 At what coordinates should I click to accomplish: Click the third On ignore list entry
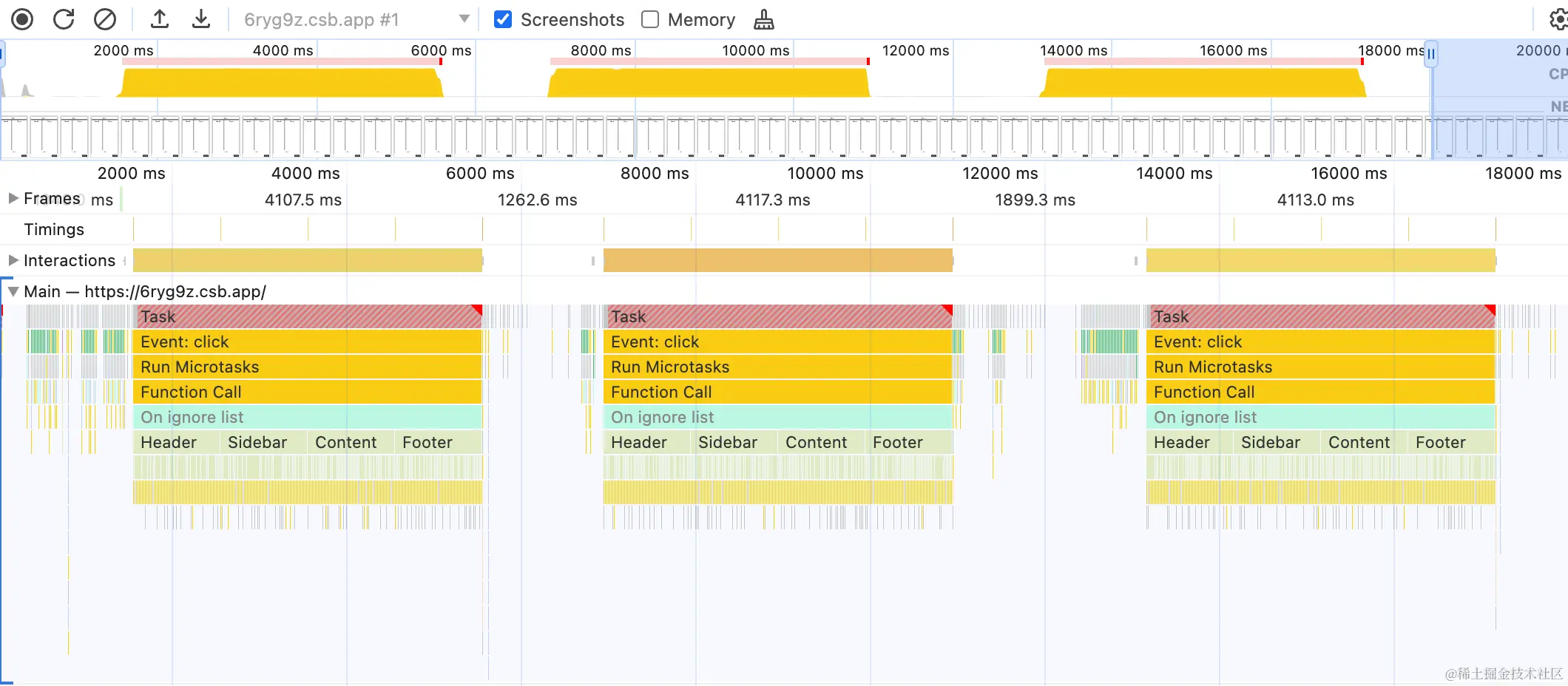1320,417
